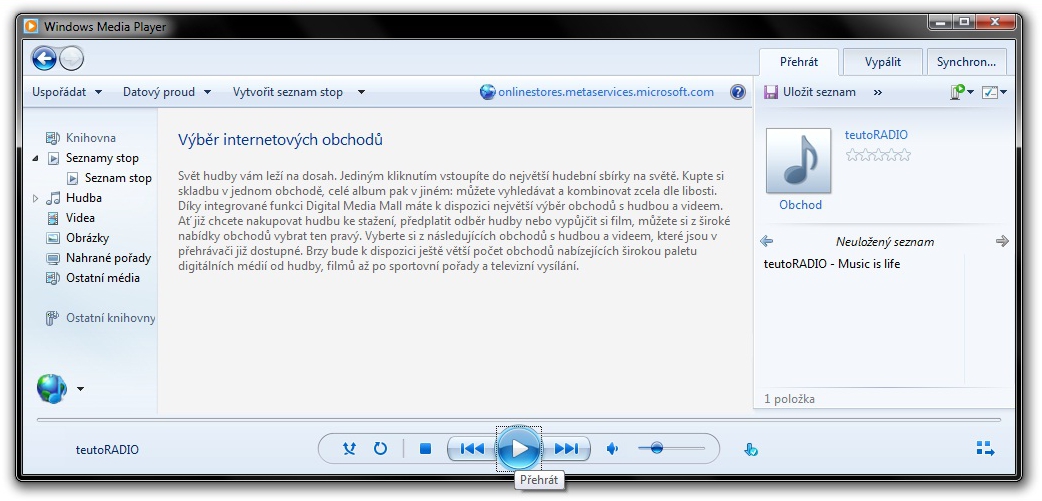Screen dimensions: 1042x501
Task: Skip to the next track
Action: pos(566,449)
